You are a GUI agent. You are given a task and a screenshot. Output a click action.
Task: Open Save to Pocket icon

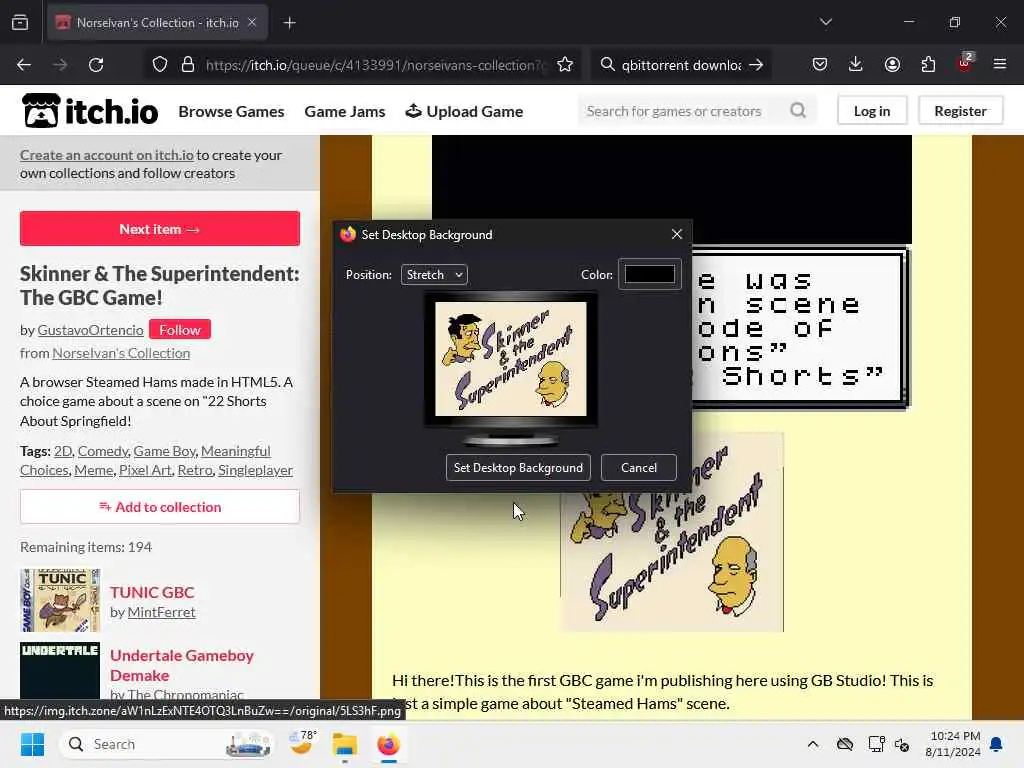click(820, 64)
